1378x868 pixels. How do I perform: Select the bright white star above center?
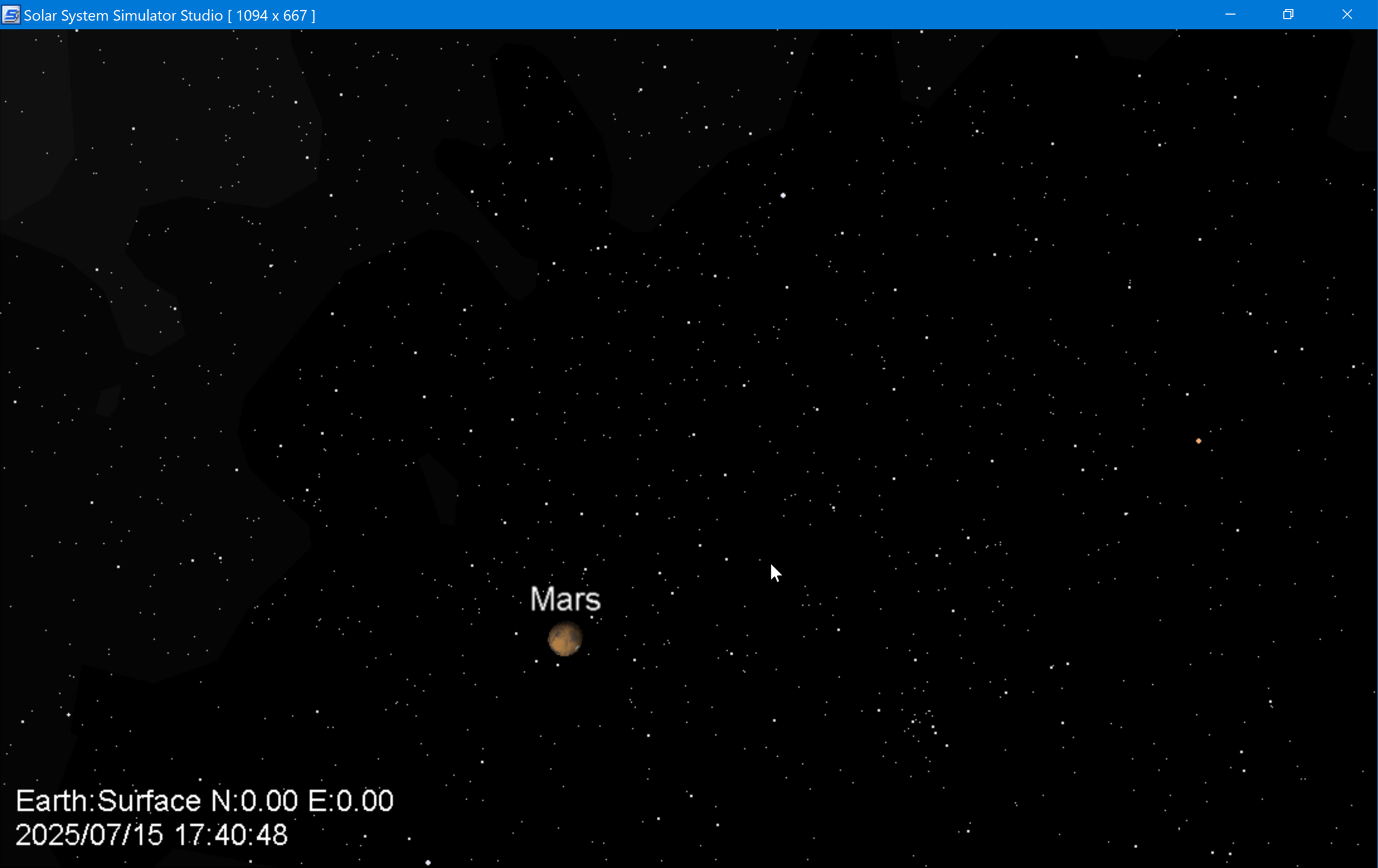pyautogui.click(x=783, y=195)
